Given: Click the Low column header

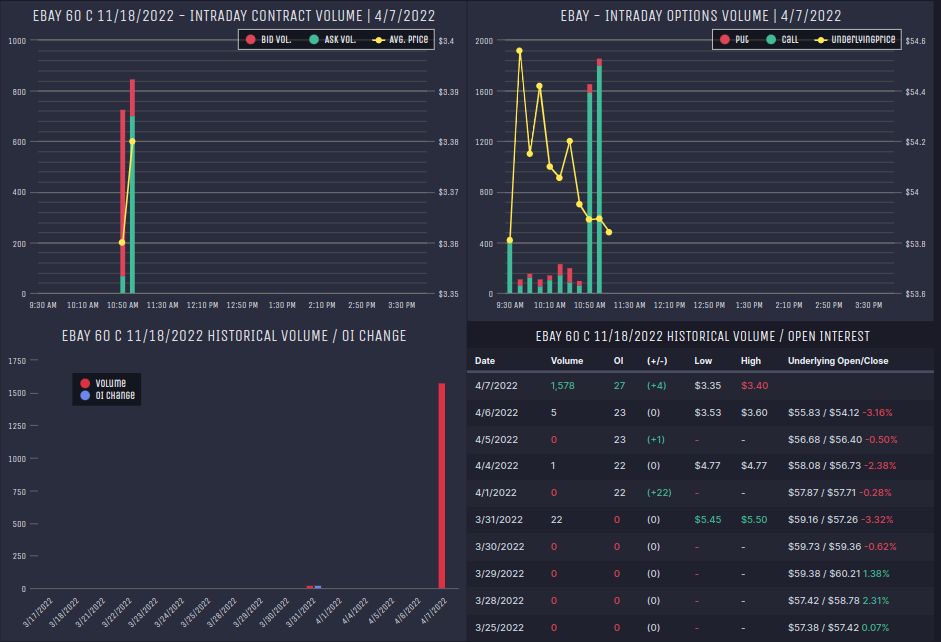Looking at the screenshot, I should click(703, 361).
